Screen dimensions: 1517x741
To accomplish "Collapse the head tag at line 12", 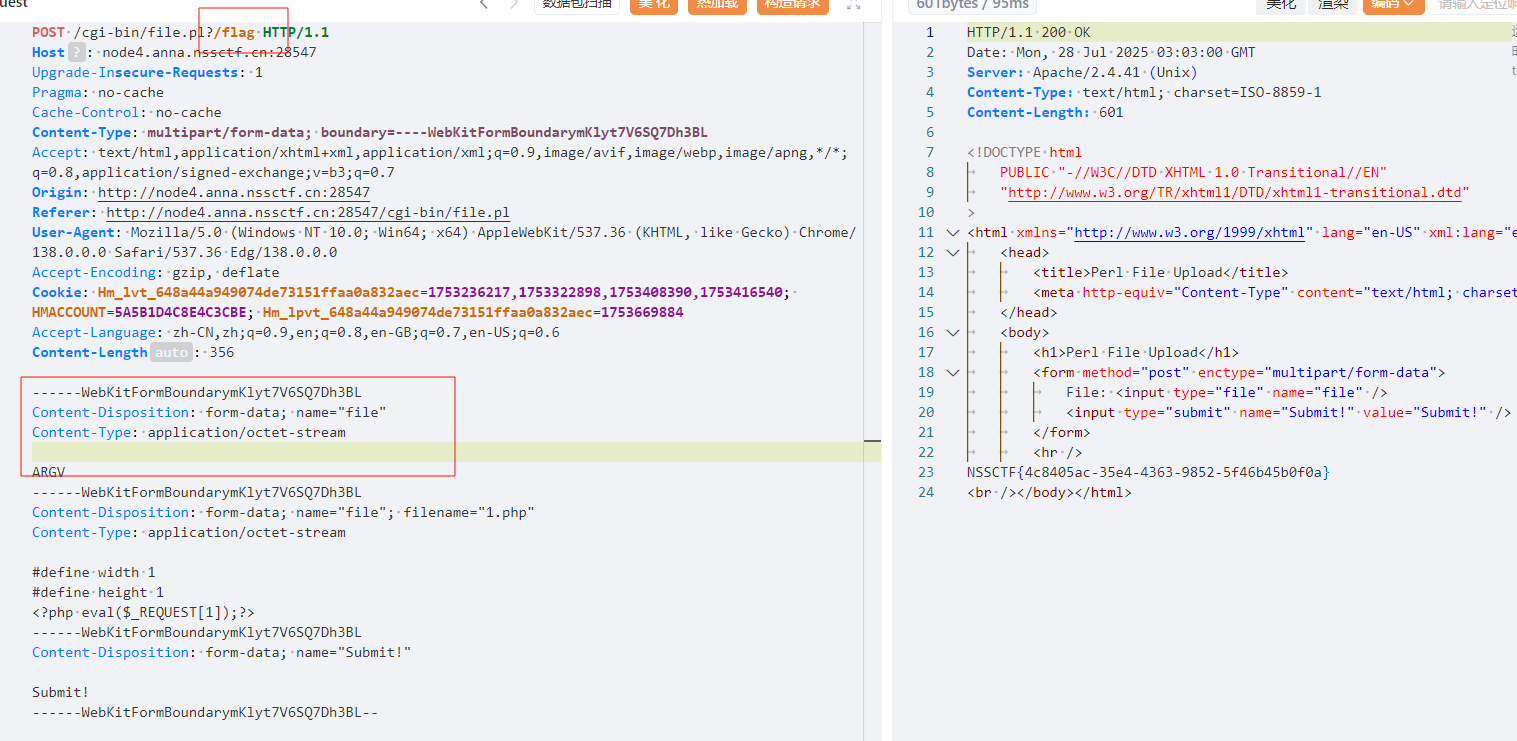I will click(953, 252).
